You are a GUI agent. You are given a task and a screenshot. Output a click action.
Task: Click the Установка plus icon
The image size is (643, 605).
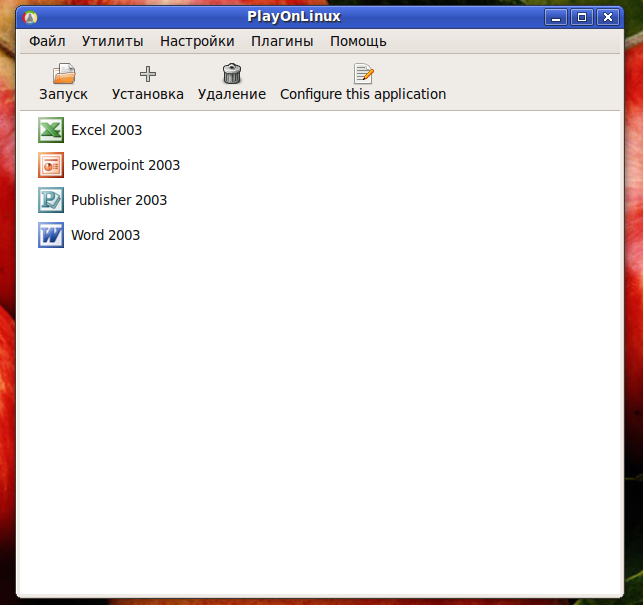coord(148,73)
